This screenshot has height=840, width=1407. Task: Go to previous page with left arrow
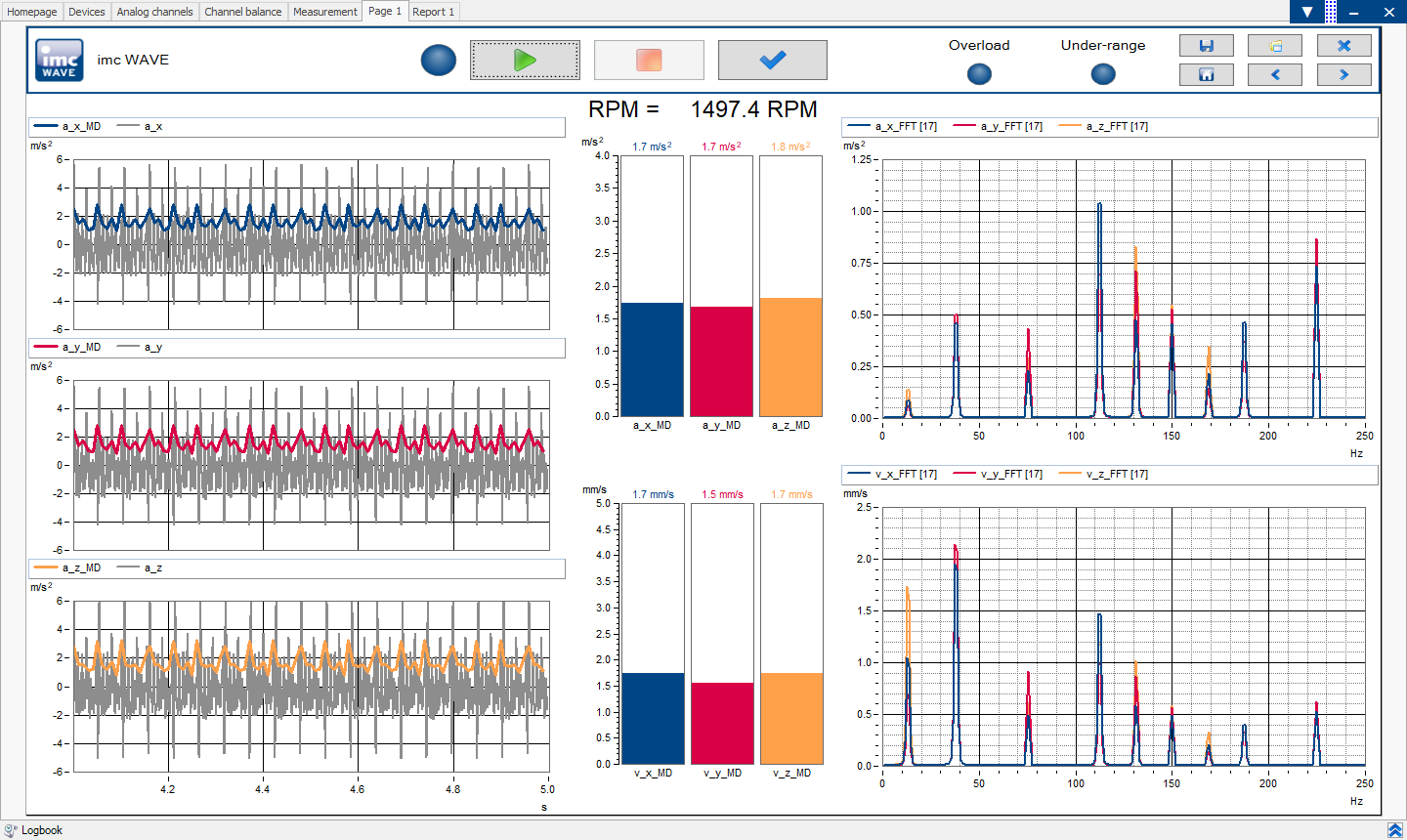coord(1274,75)
